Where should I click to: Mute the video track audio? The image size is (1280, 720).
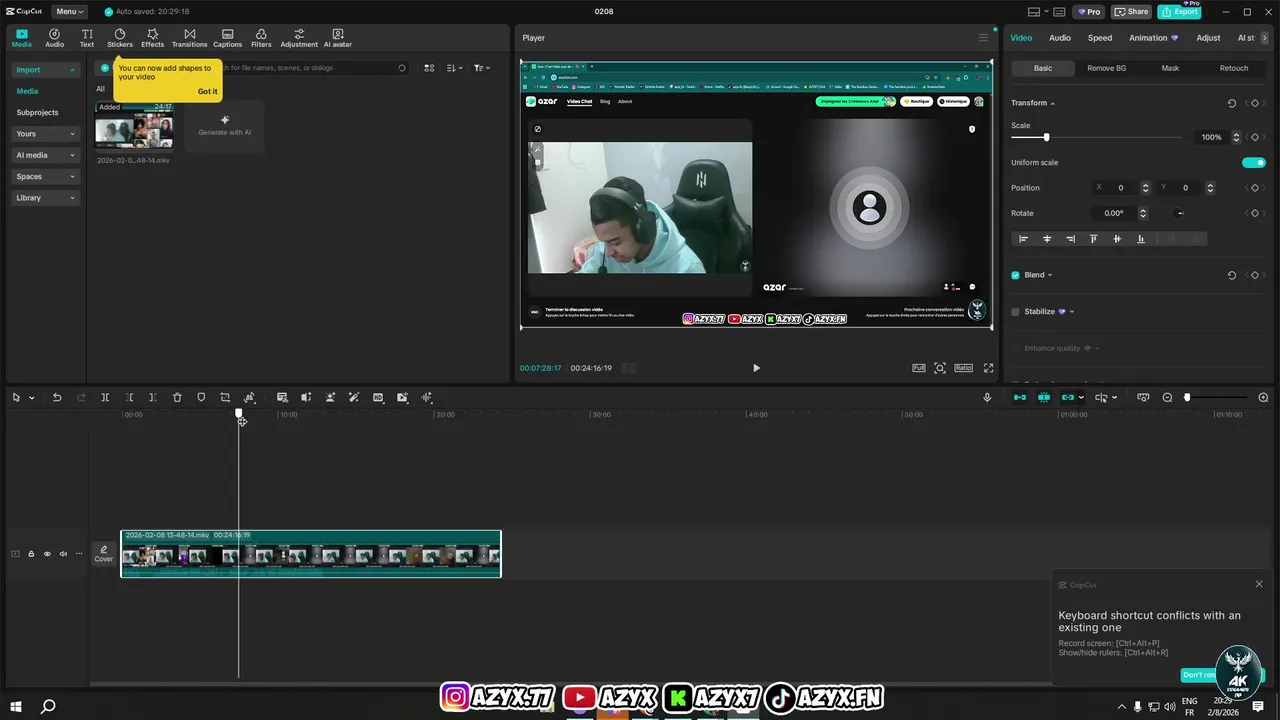coord(63,554)
